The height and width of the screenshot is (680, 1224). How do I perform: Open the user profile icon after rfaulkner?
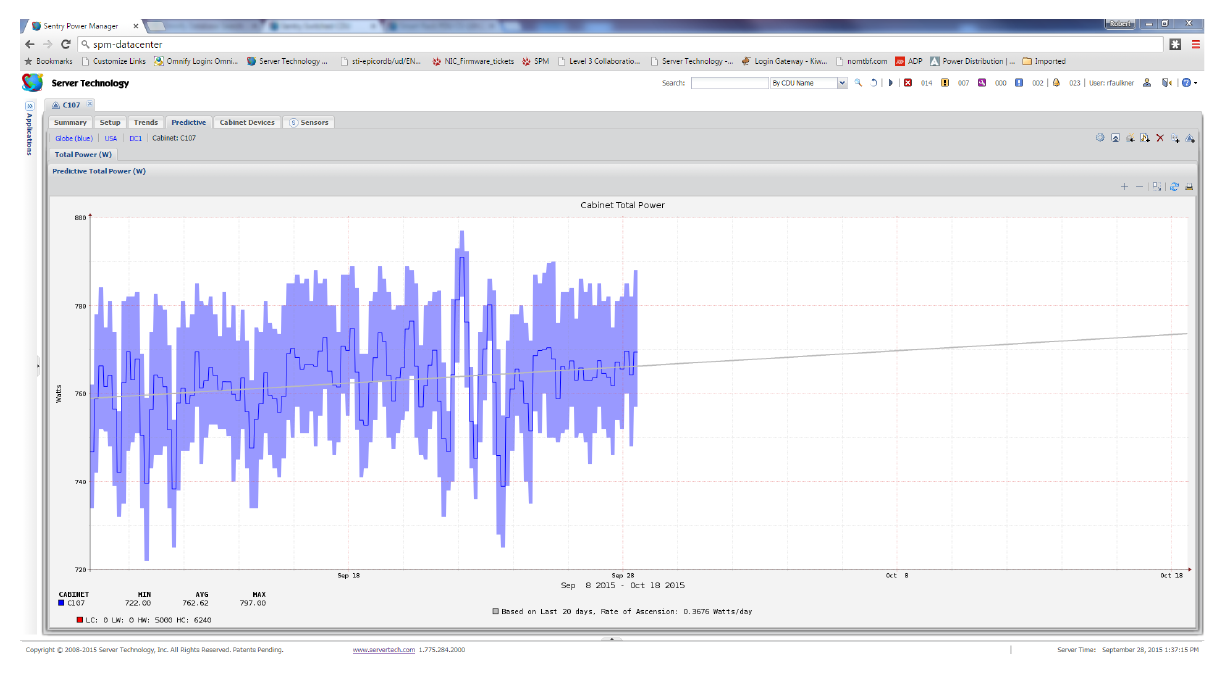click(x=1147, y=83)
